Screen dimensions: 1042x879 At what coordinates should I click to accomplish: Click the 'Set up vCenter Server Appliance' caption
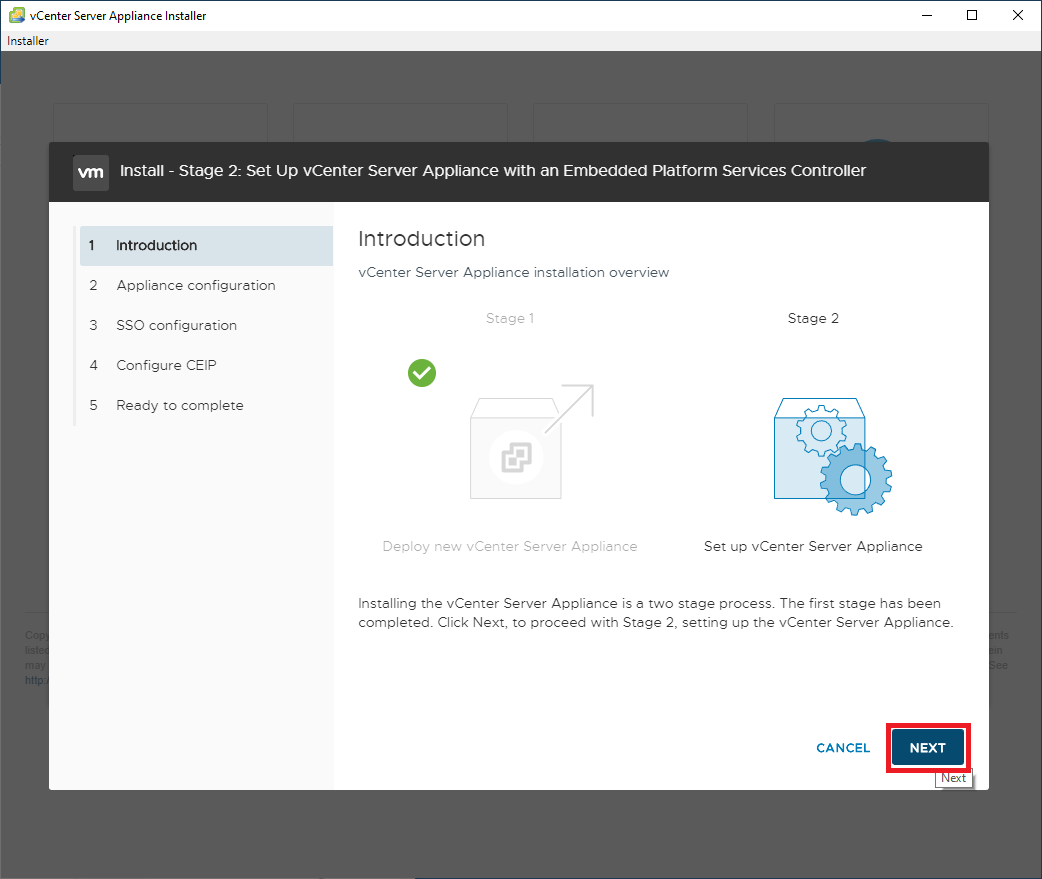pyautogui.click(x=813, y=547)
